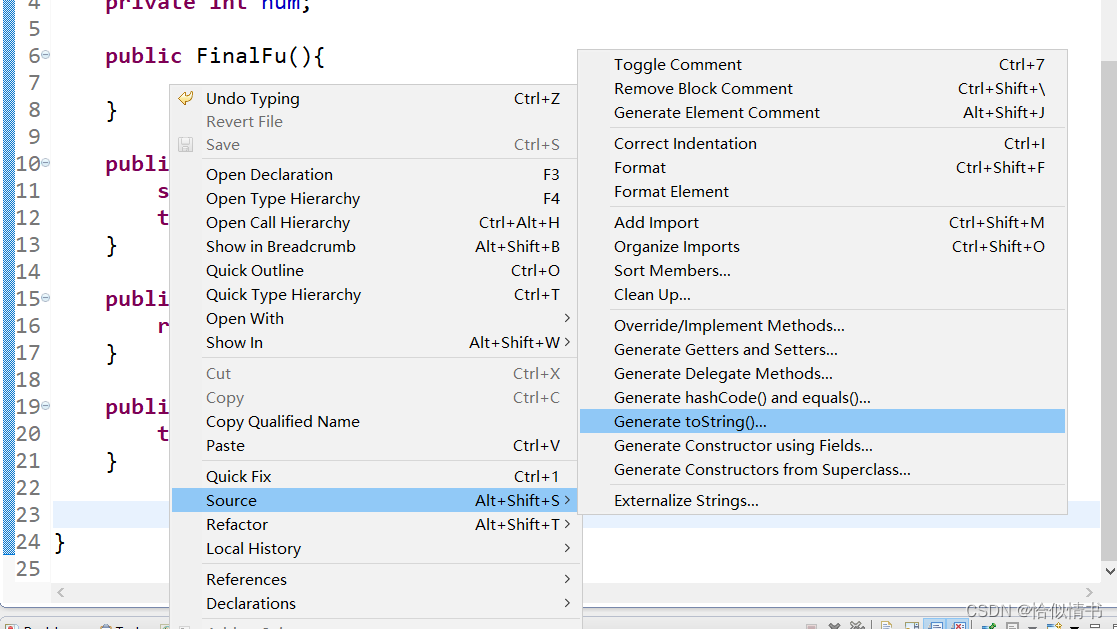
Task: Expand the Local History submenu arrow
Action: [567, 548]
